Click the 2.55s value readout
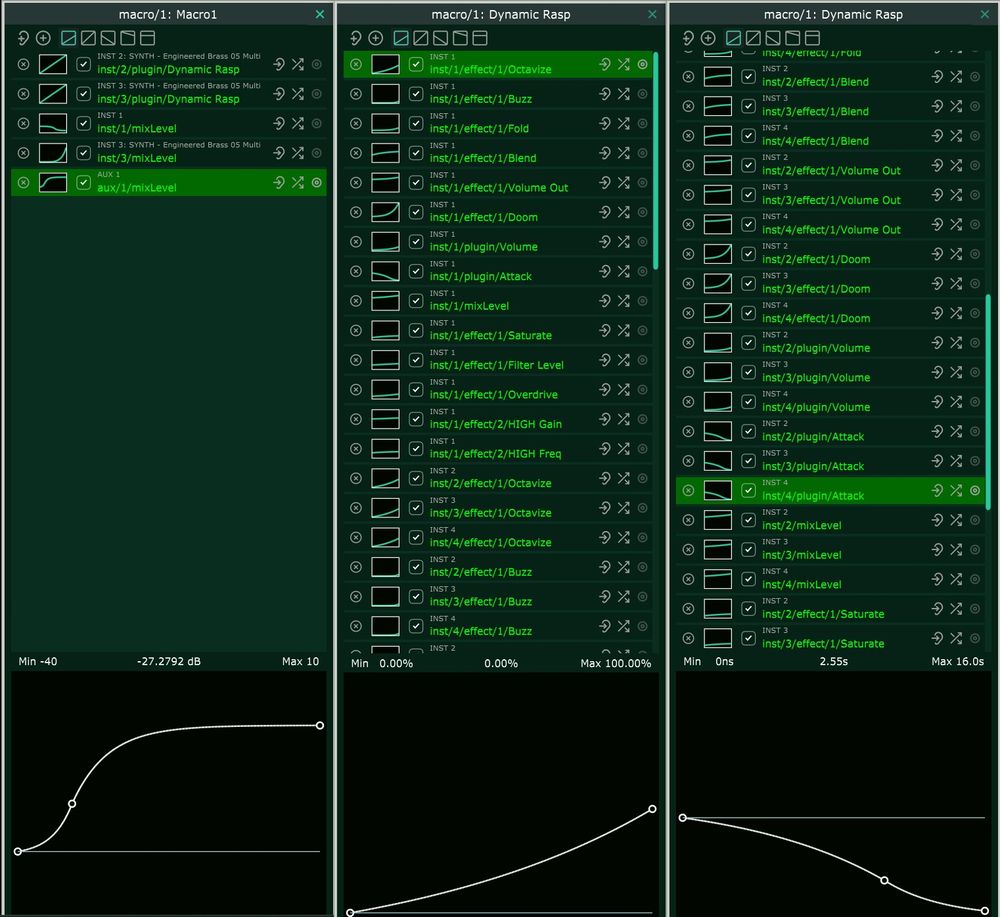 [x=834, y=661]
